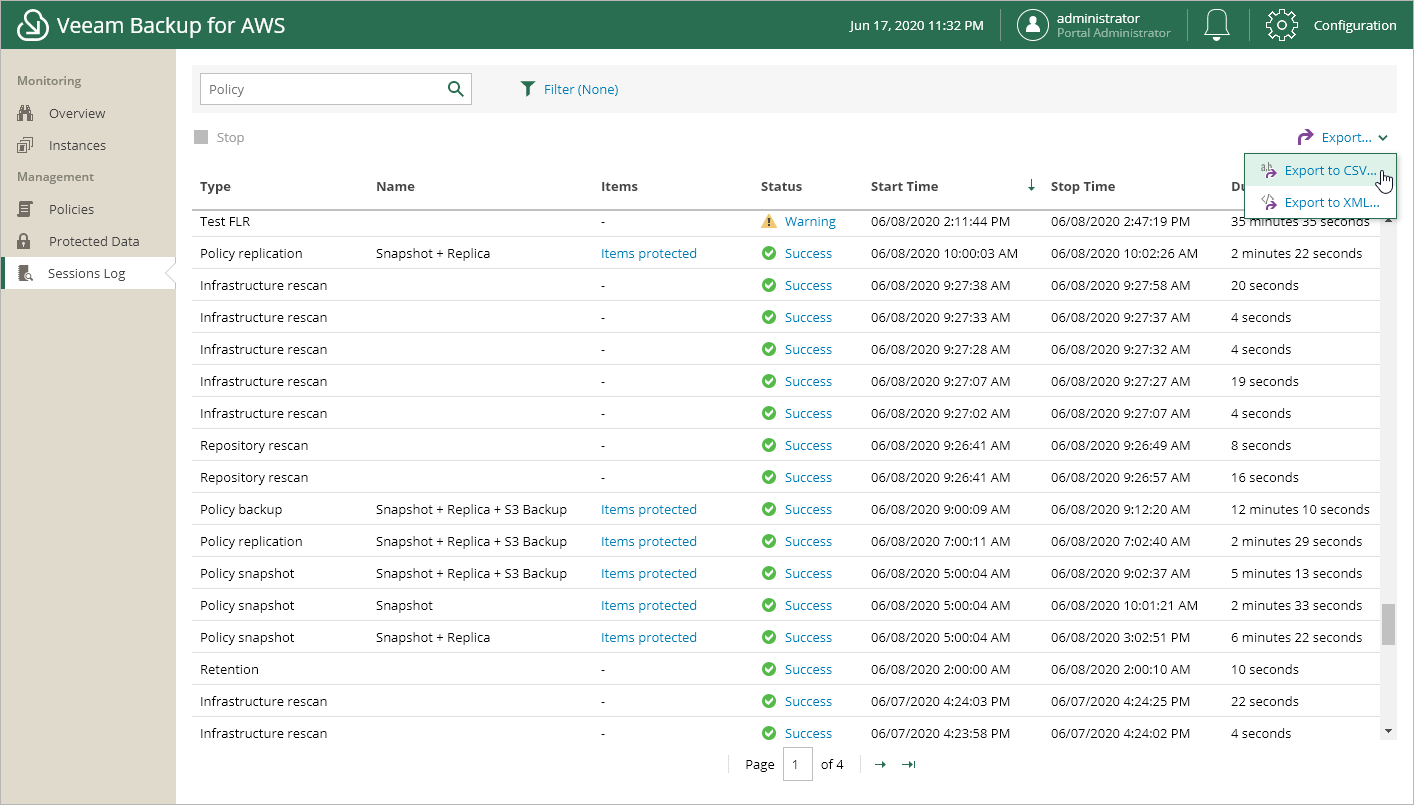Choose Export to CSV menu item
The height and width of the screenshot is (805, 1414).
point(1320,170)
